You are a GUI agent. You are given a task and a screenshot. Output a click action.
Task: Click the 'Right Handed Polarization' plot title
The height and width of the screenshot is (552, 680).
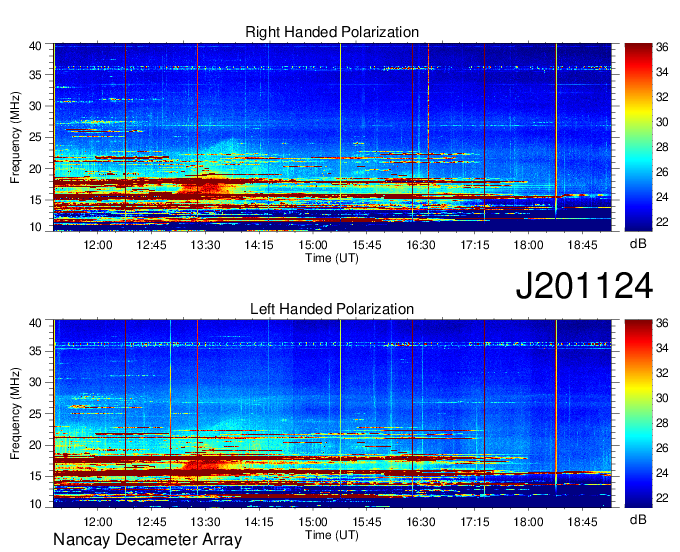coord(332,32)
